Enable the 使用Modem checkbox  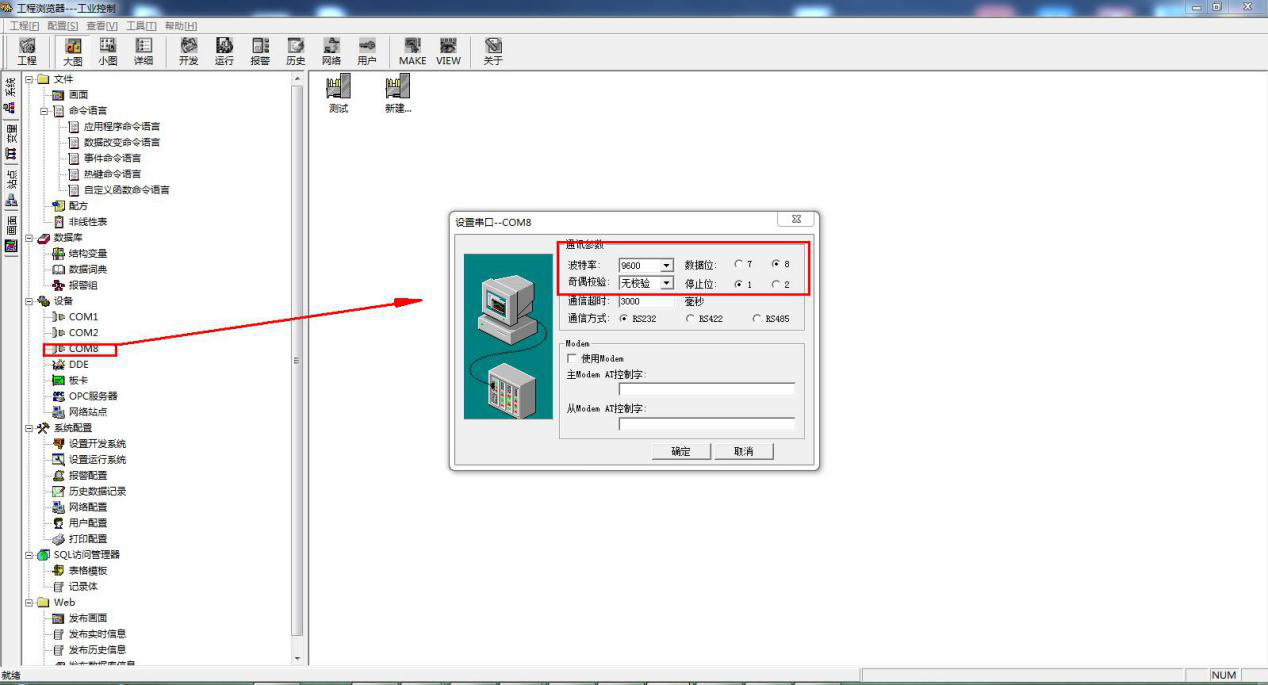click(x=572, y=358)
